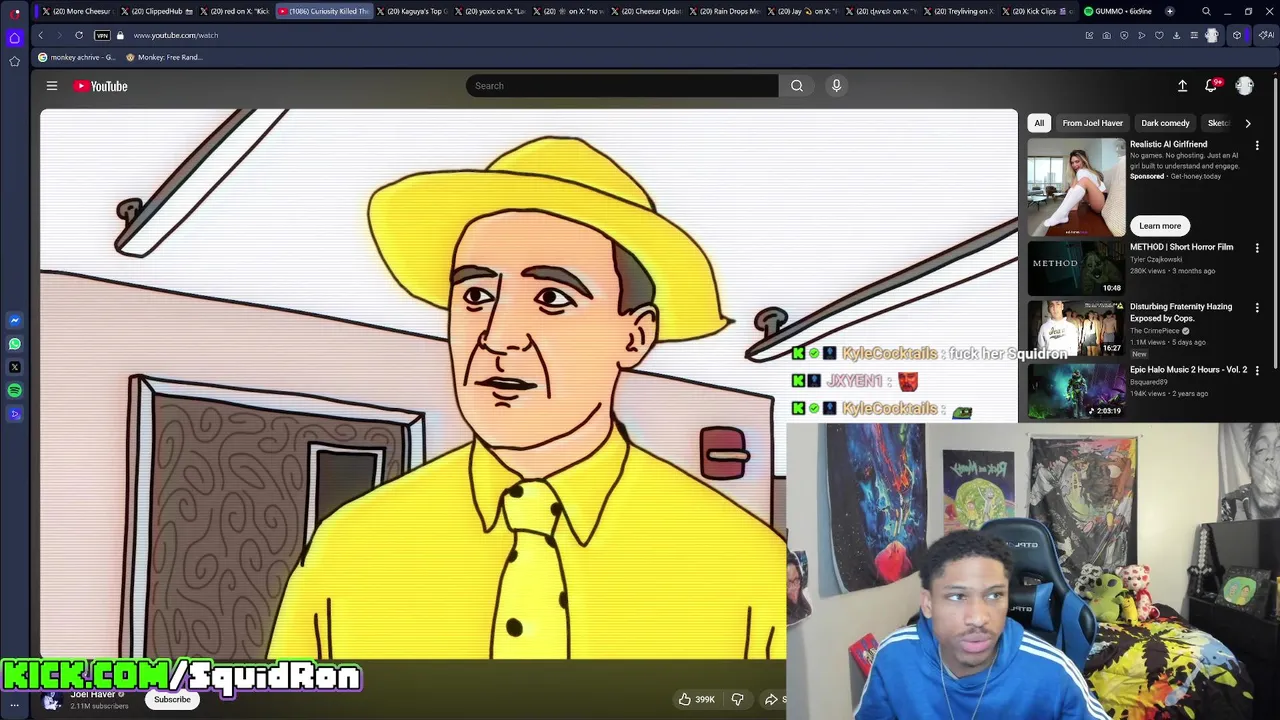
Task: Open the YouTube create/upload icon
Action: 1182,86
